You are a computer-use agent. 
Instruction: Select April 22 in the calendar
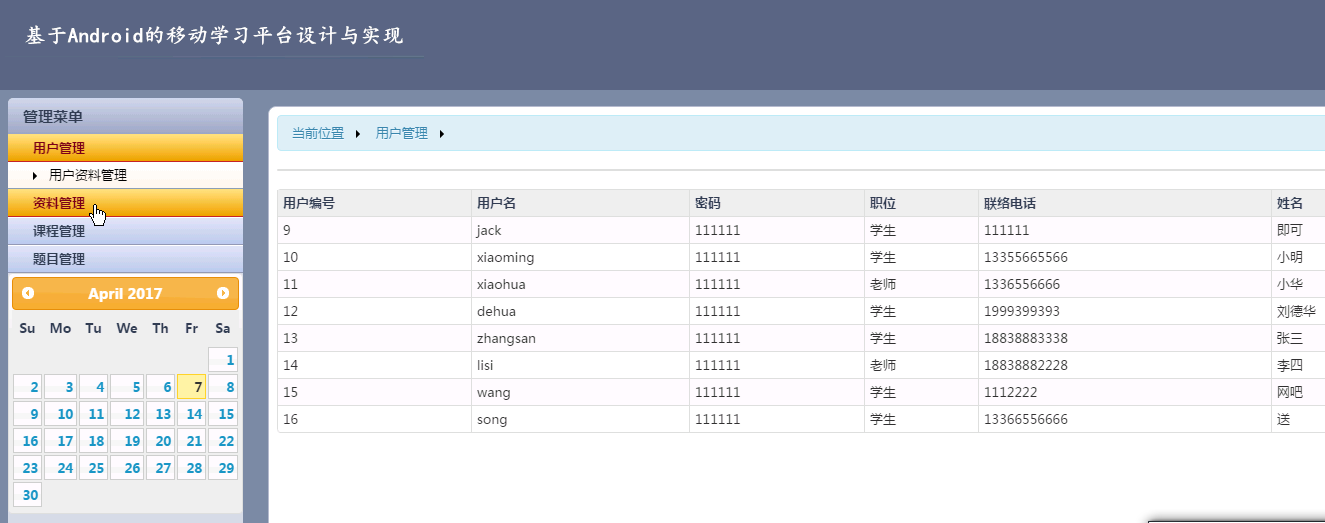click(223, 441)
